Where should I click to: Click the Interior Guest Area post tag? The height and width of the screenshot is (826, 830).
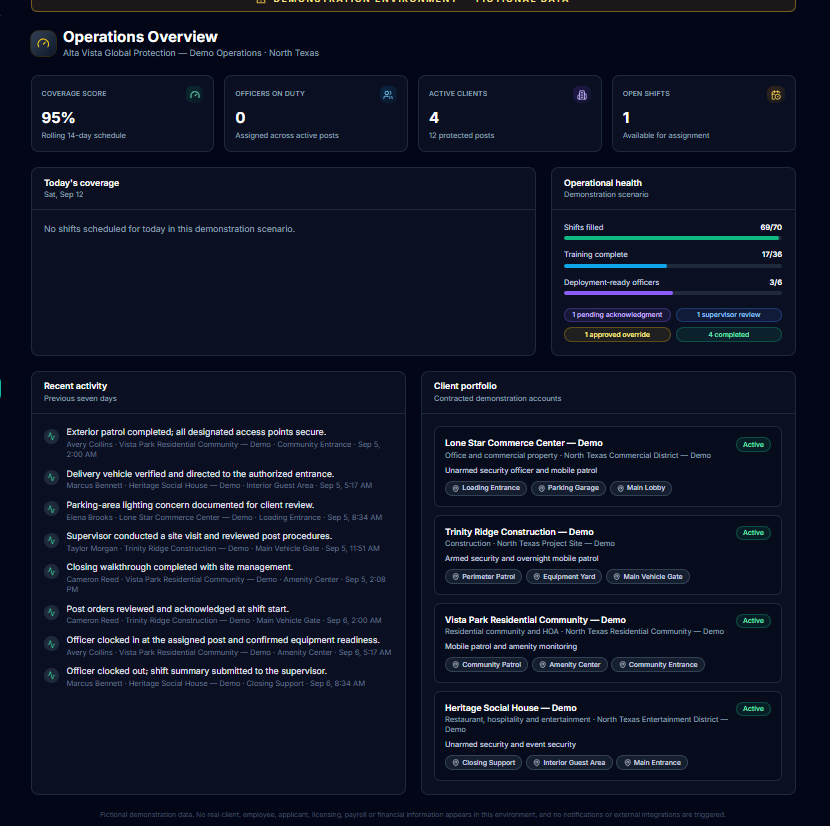coord(569,762)
